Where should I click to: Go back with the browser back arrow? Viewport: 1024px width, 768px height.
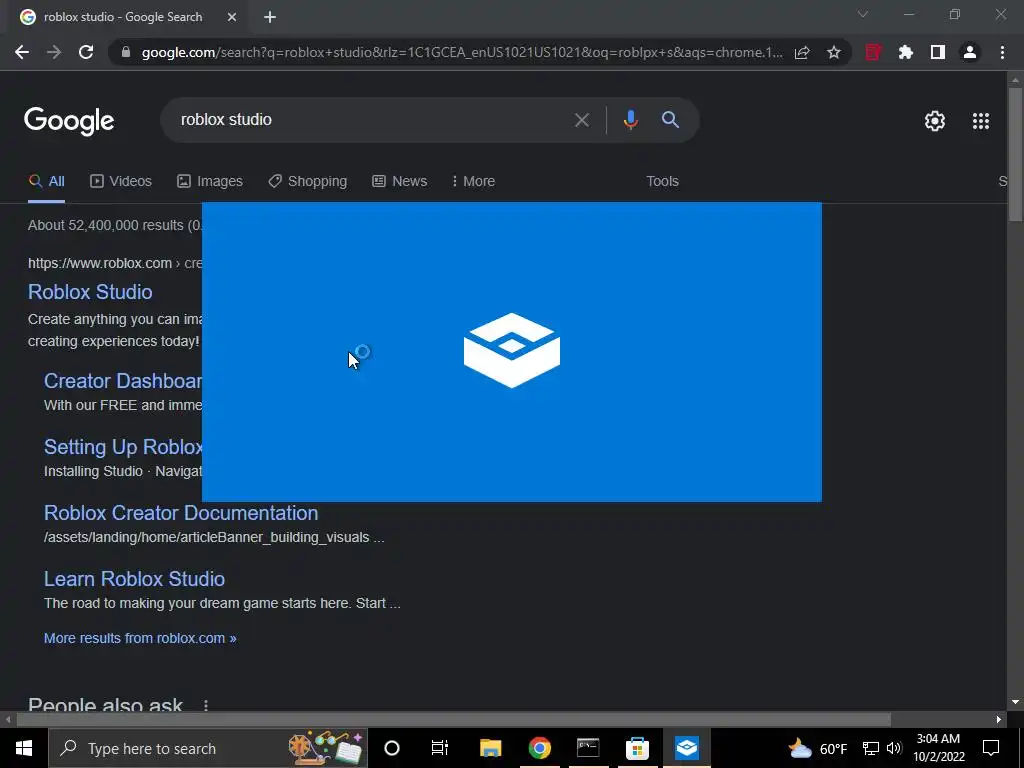click(x=22, y=52)
